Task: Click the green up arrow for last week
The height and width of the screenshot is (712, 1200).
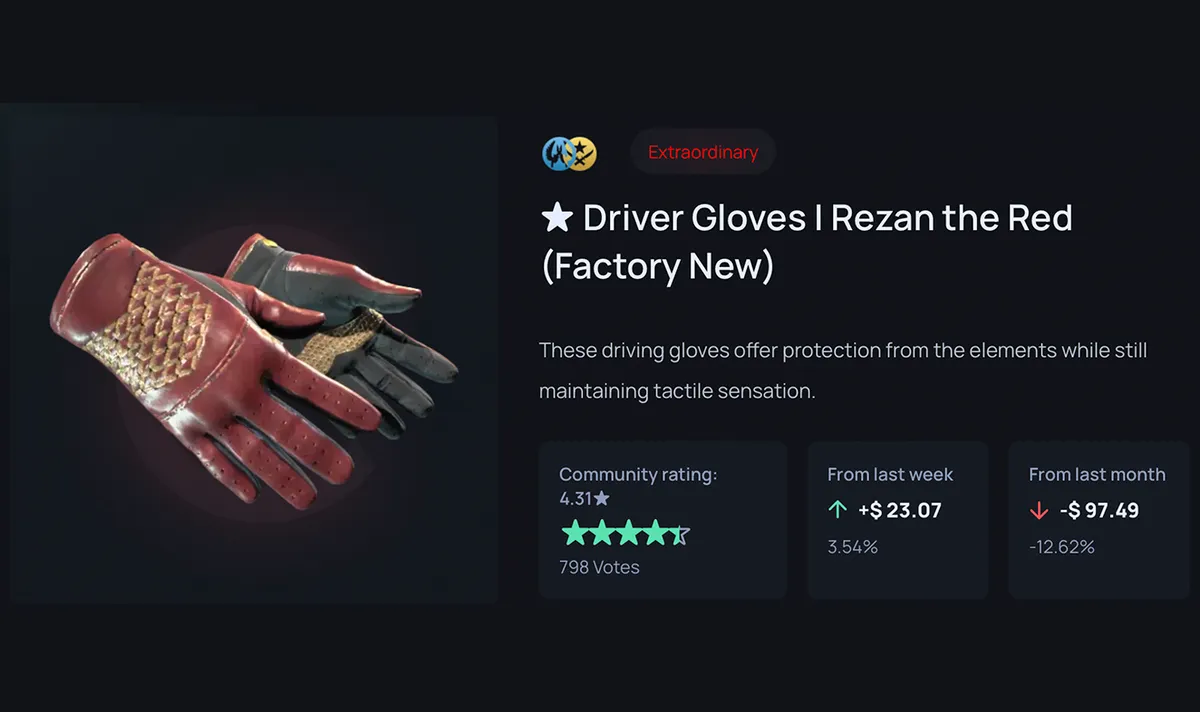Action: tap(837, 510)
